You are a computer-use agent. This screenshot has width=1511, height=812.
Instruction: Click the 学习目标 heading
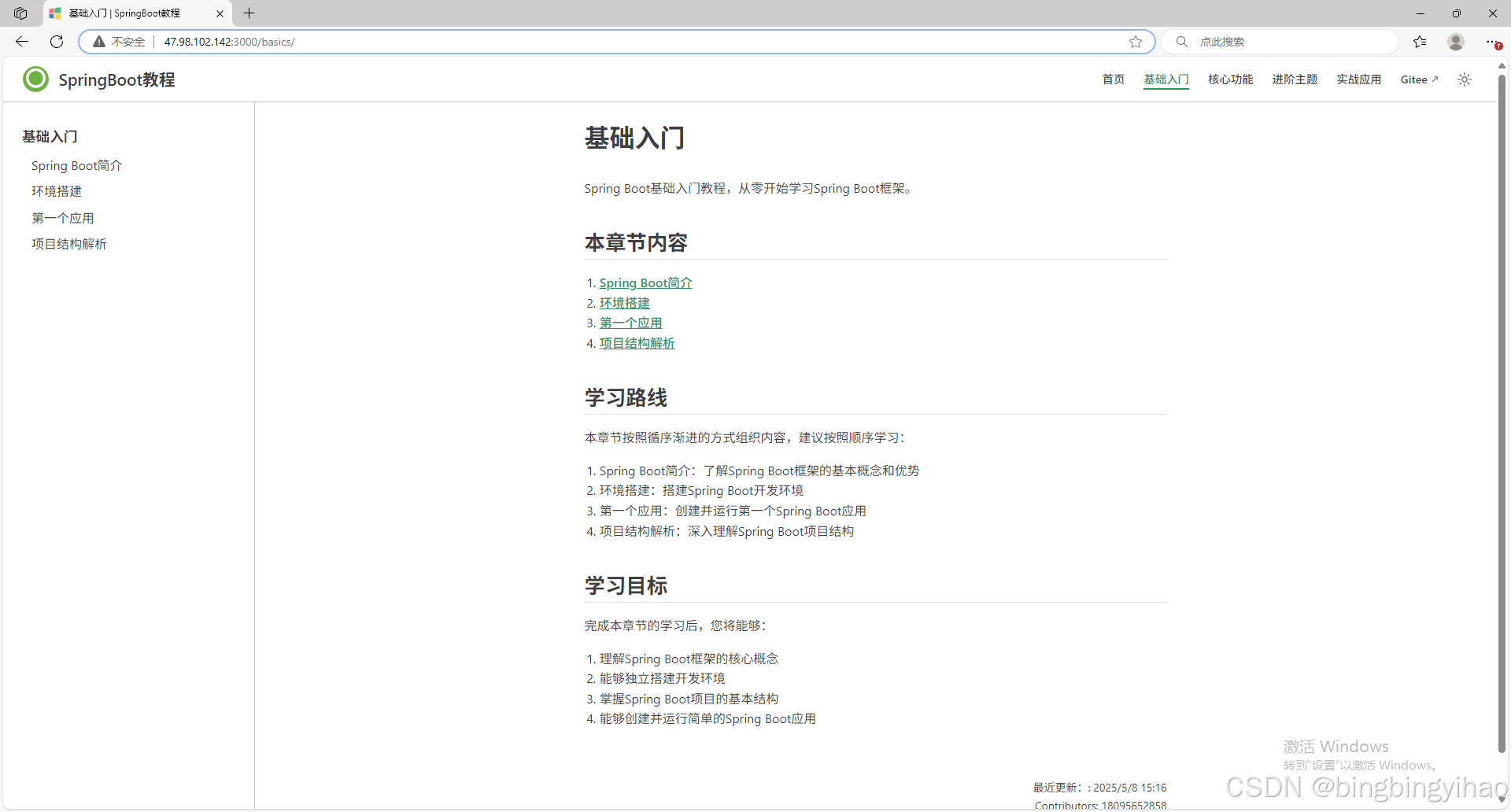tap(626, 585)
